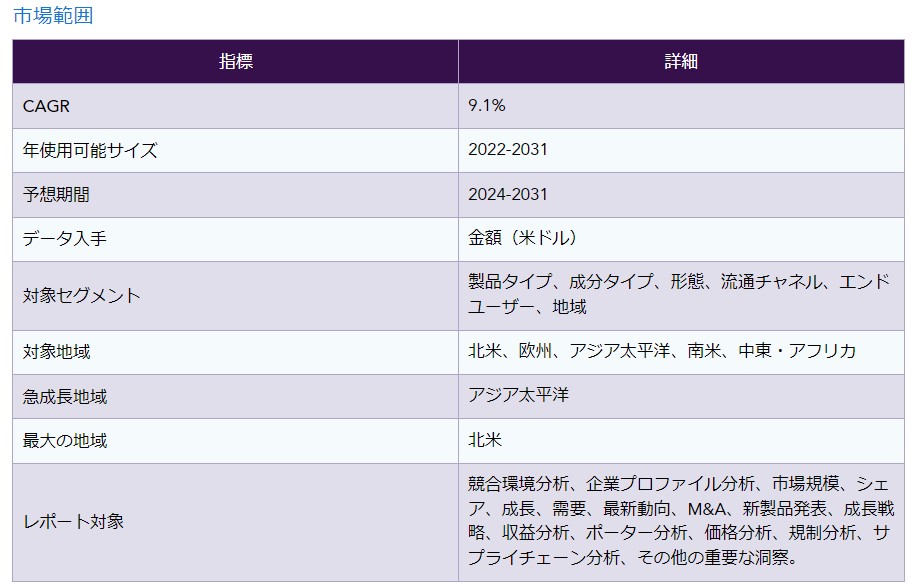
Task: Select the レポート対象 label
Action: (73, 522)
